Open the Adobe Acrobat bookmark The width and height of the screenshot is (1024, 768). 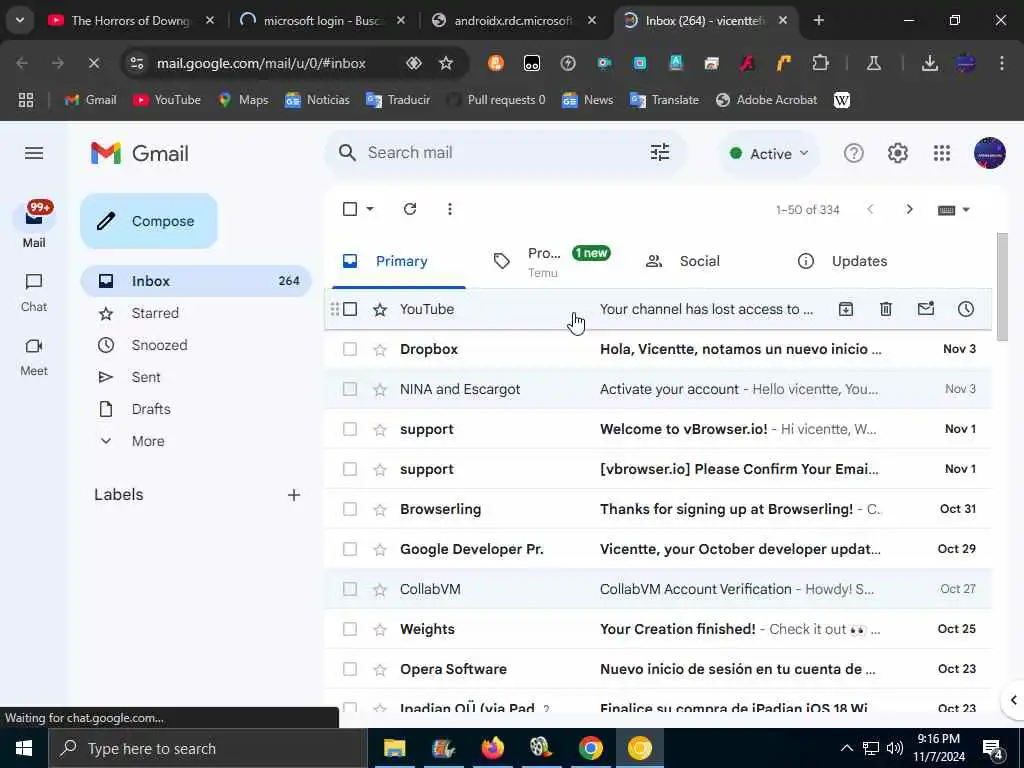pyautogui.click(x=767, y=100)
